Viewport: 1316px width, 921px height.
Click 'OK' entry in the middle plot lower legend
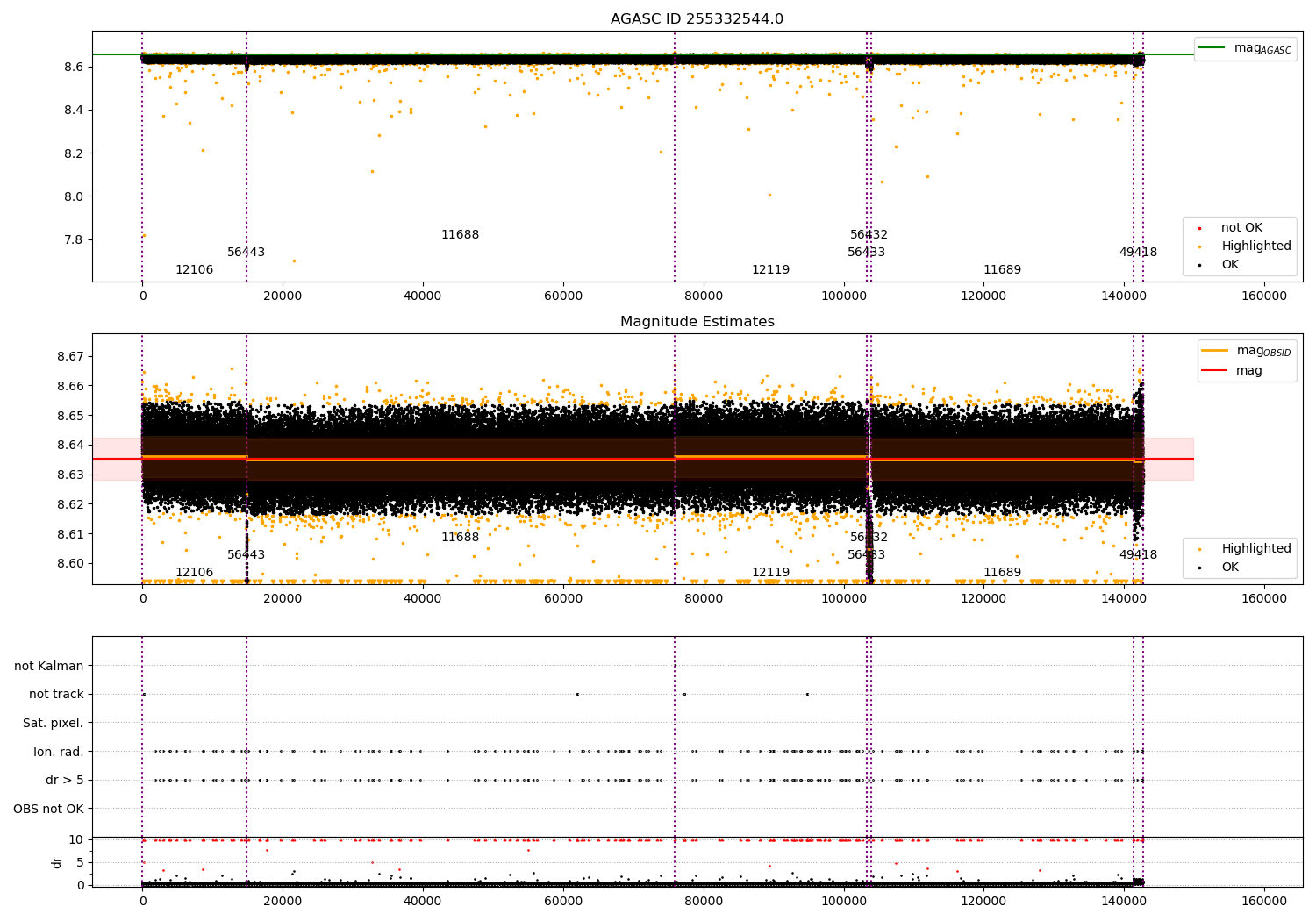point(1230,568)
